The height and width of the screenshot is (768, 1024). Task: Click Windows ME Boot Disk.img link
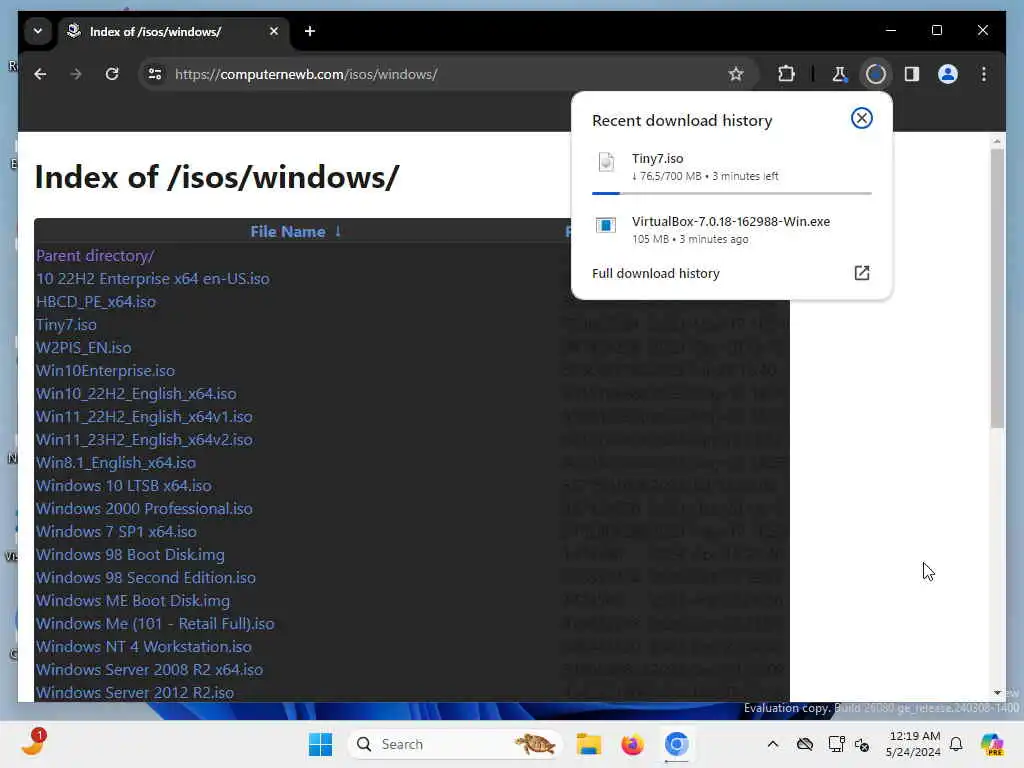click(133, 601)
